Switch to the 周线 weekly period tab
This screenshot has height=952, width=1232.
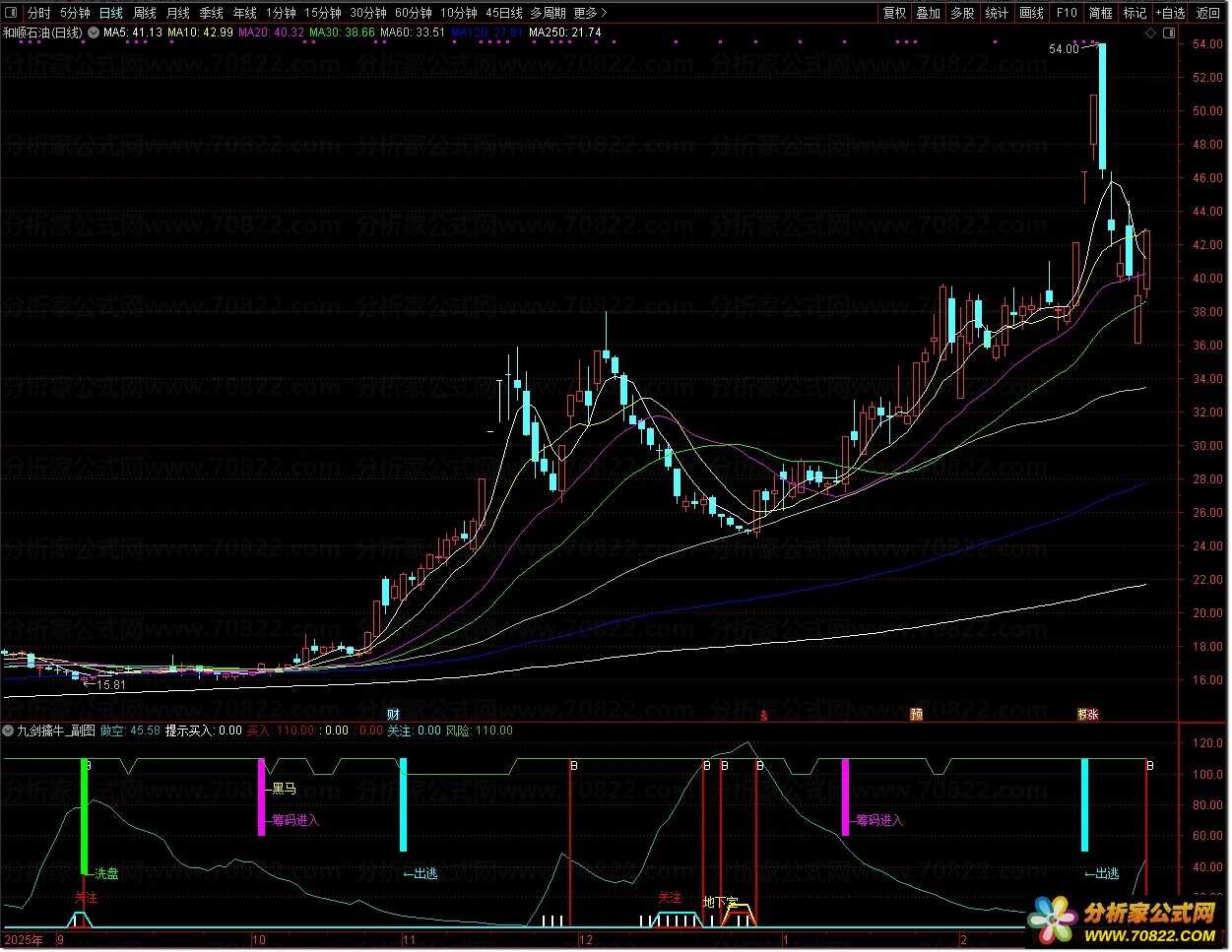(145, 13)
